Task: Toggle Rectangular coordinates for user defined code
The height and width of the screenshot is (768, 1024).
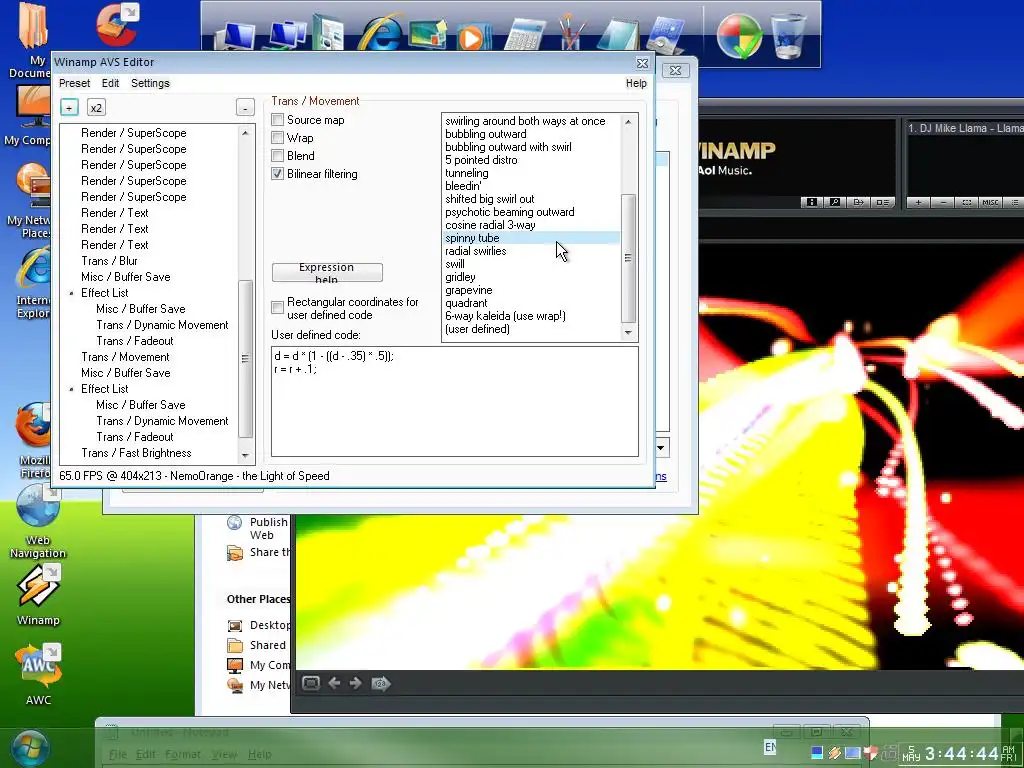Action: (278, 308)
